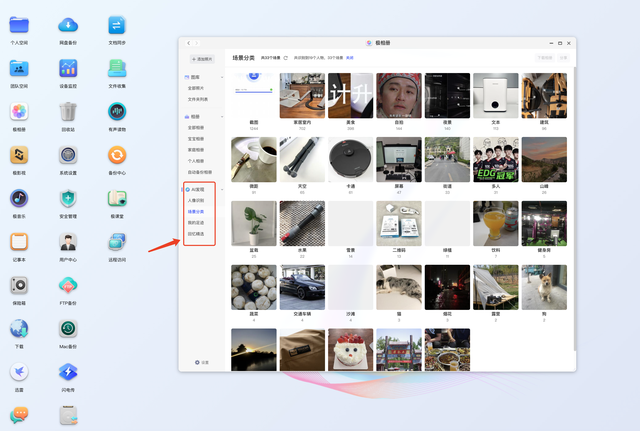The width and height of the screenshot is (640, 431).
Task: Launch the 极相册 desktop icon
Action: (19, 112)
